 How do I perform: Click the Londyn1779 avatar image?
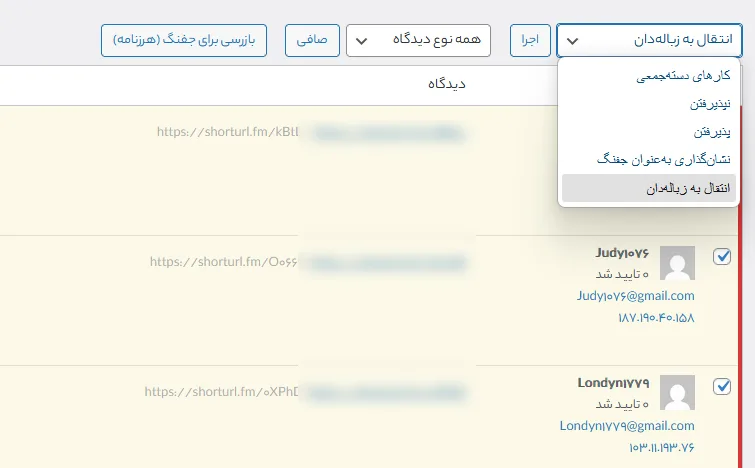pyautogui.click(x=677, y=392)
